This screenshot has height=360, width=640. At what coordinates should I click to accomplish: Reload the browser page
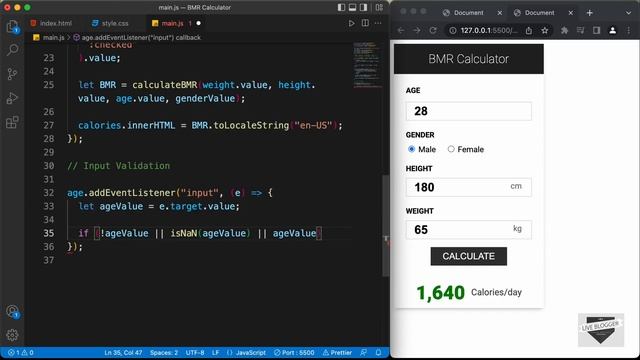433,31
